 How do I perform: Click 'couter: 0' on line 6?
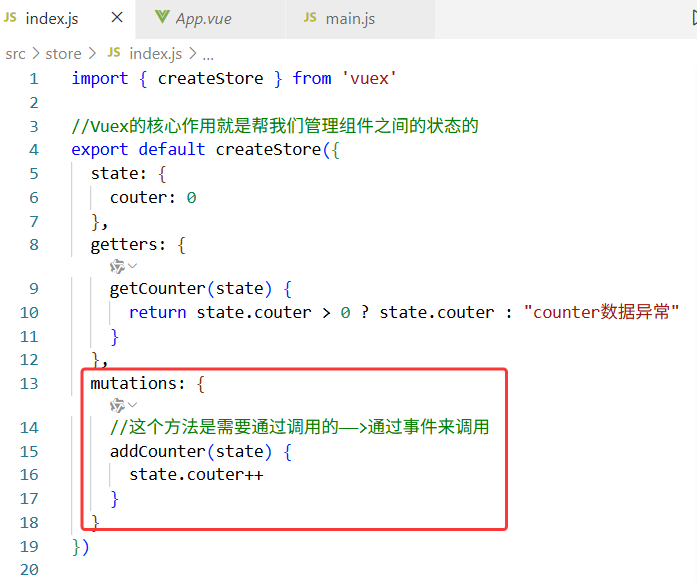pos(153,197)
